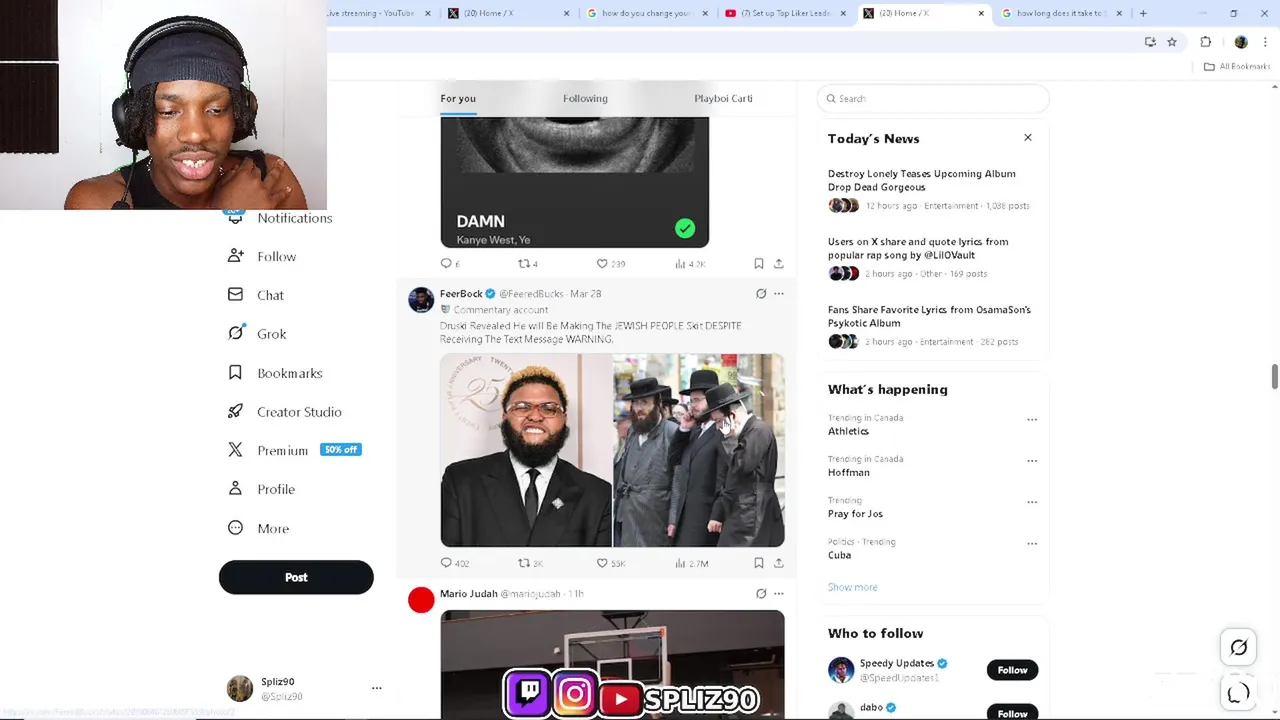Switch to the Following tab
The image size is (1280, 720).
coord(585,98)
